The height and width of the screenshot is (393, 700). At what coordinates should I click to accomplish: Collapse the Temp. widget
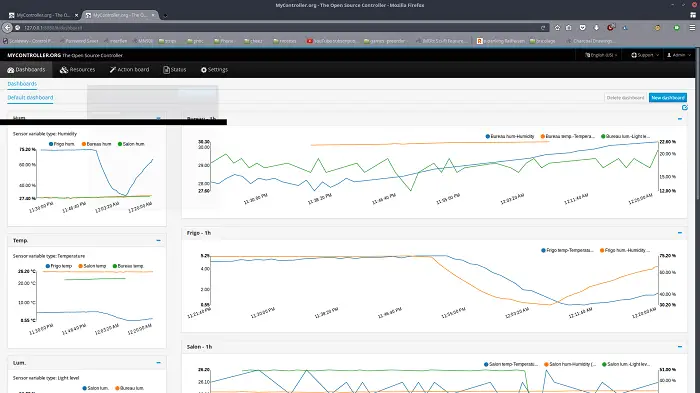click(158, 241)
